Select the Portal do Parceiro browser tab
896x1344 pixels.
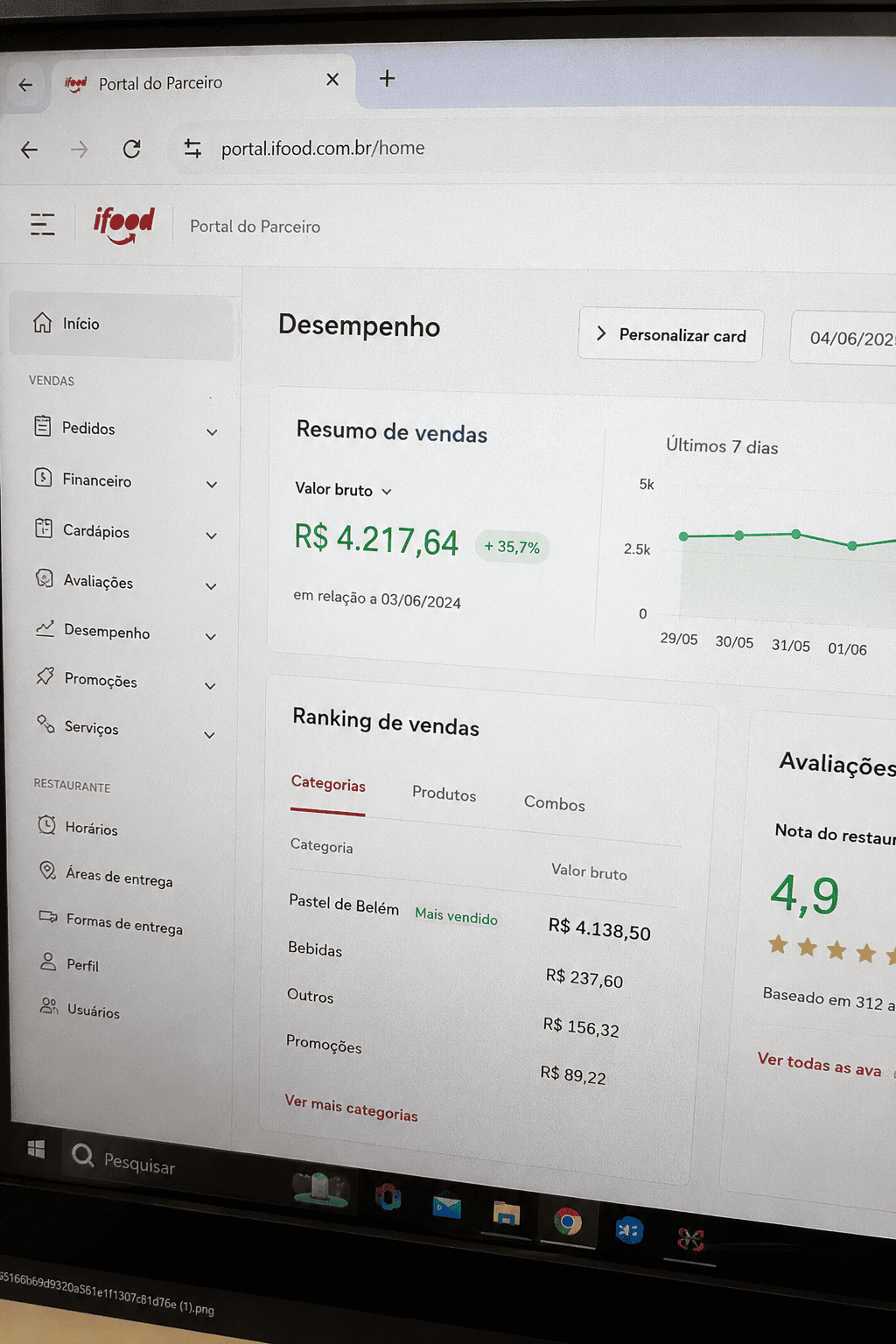tap(204, 82)
